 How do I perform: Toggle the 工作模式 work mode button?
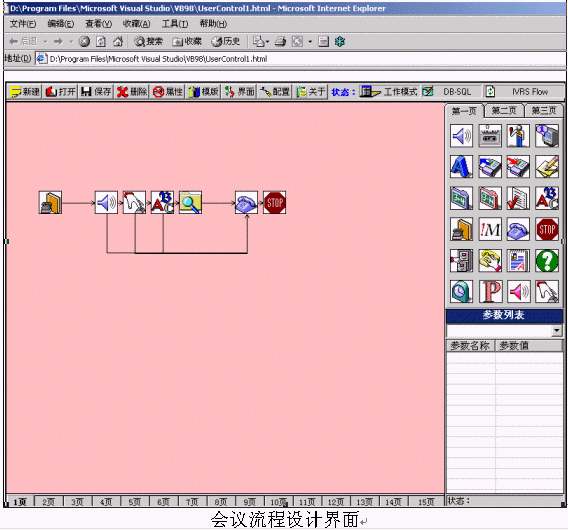[x=389, y=92]
